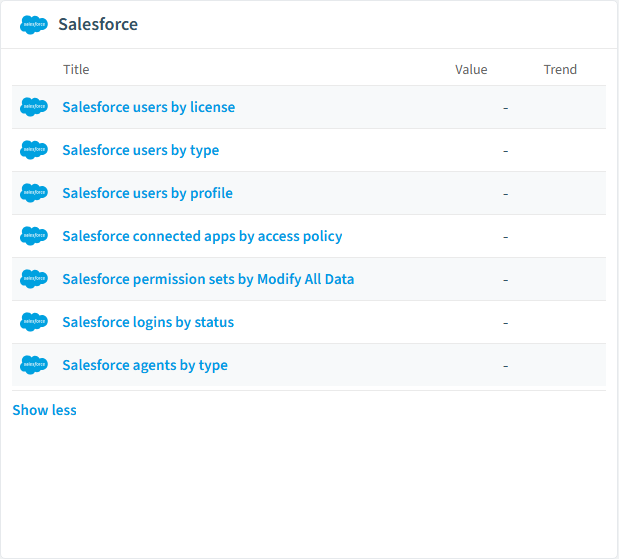The height and width of the screenshot is (559, 619).
Task: Click the Value column header
Action: [x=471, y=69]
